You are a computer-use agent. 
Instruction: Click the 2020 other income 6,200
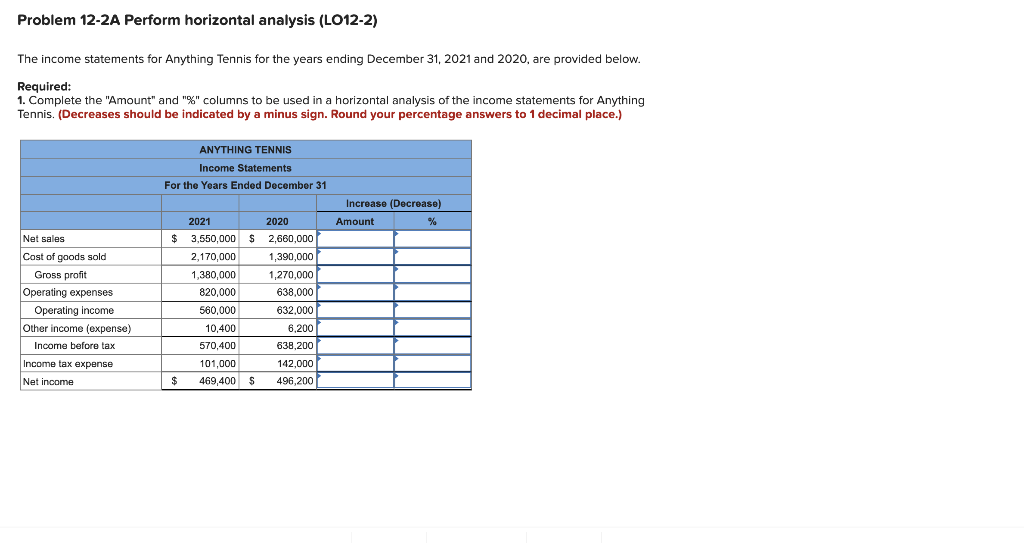(300, 328)
